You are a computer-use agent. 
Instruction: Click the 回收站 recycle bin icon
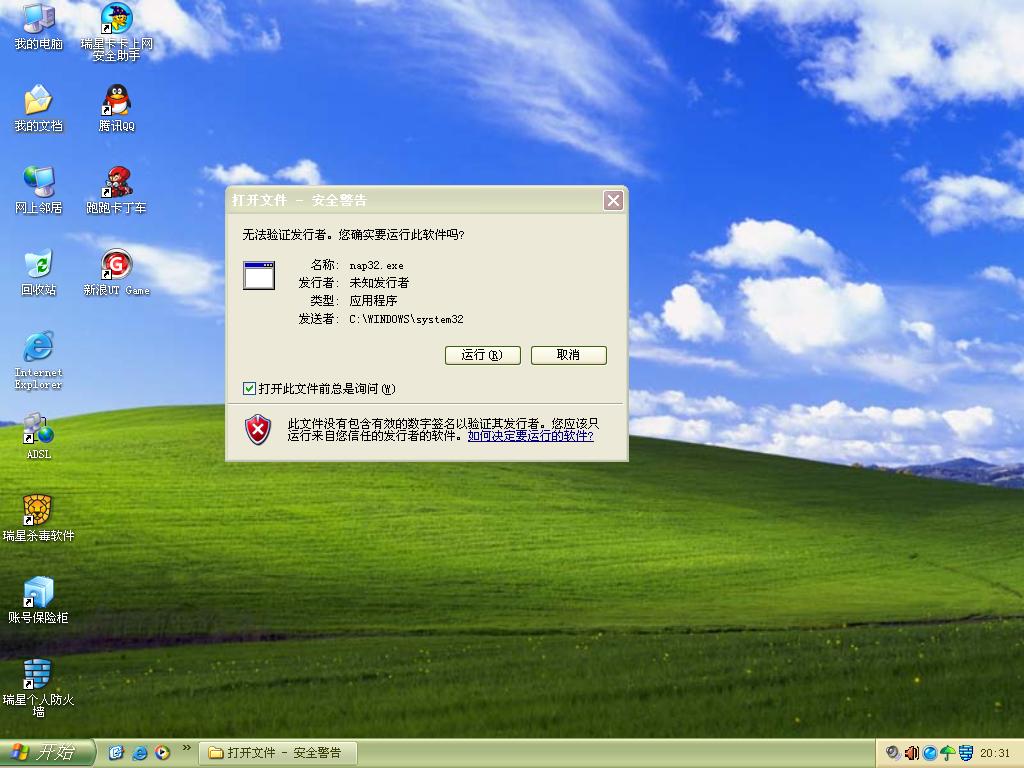pyautogui.click(x=39, y=264)
